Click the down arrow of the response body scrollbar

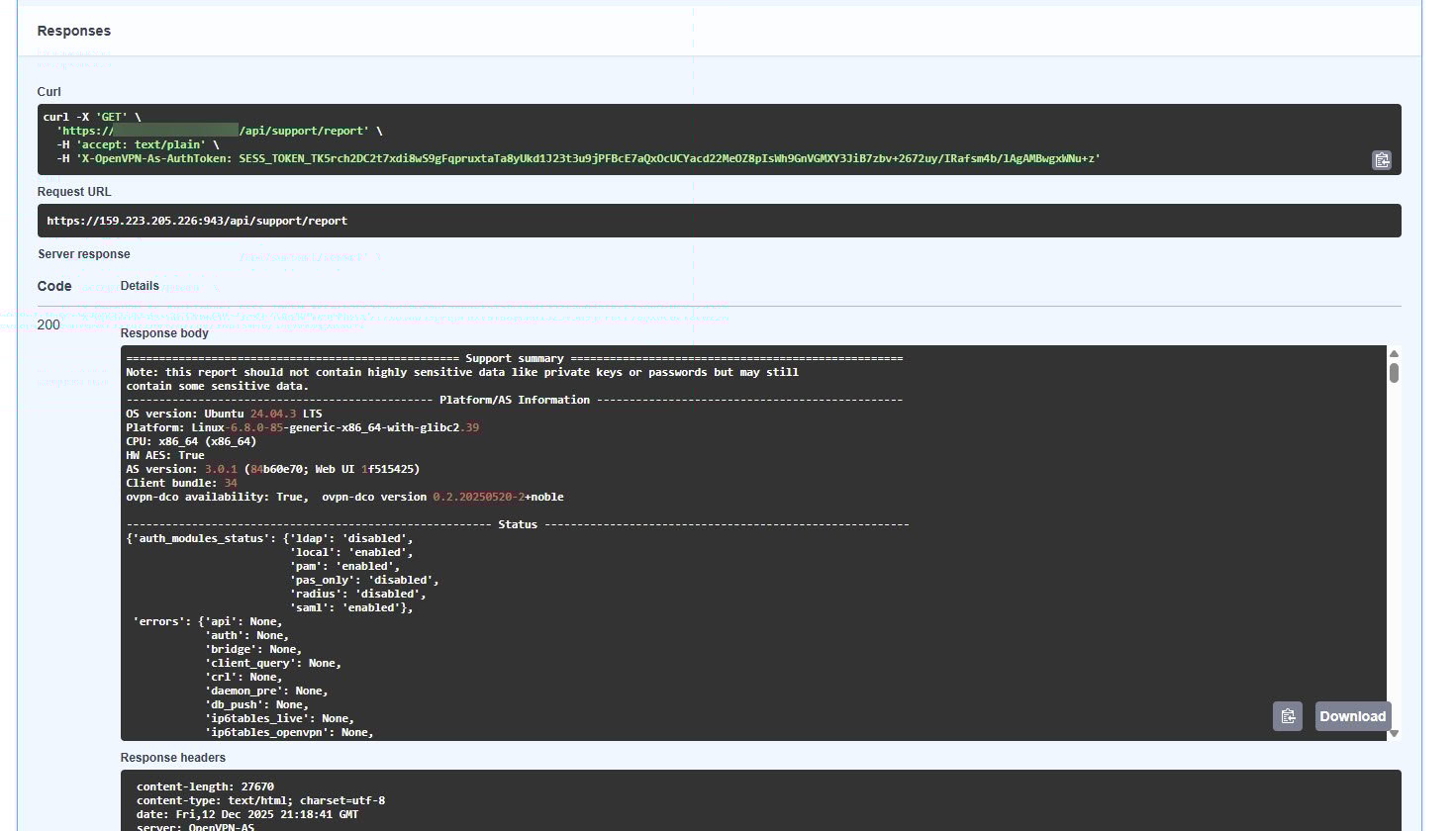click(x=1396, y=732)
